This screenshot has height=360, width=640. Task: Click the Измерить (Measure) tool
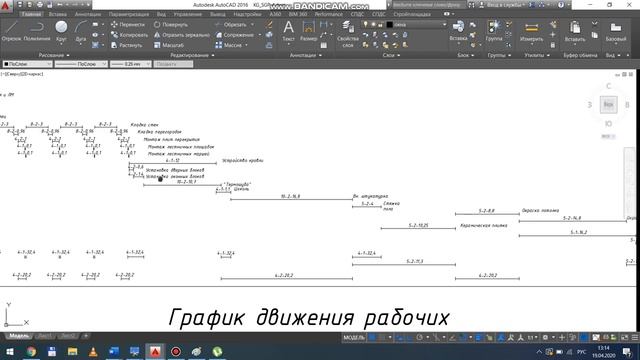pos(531,32)
